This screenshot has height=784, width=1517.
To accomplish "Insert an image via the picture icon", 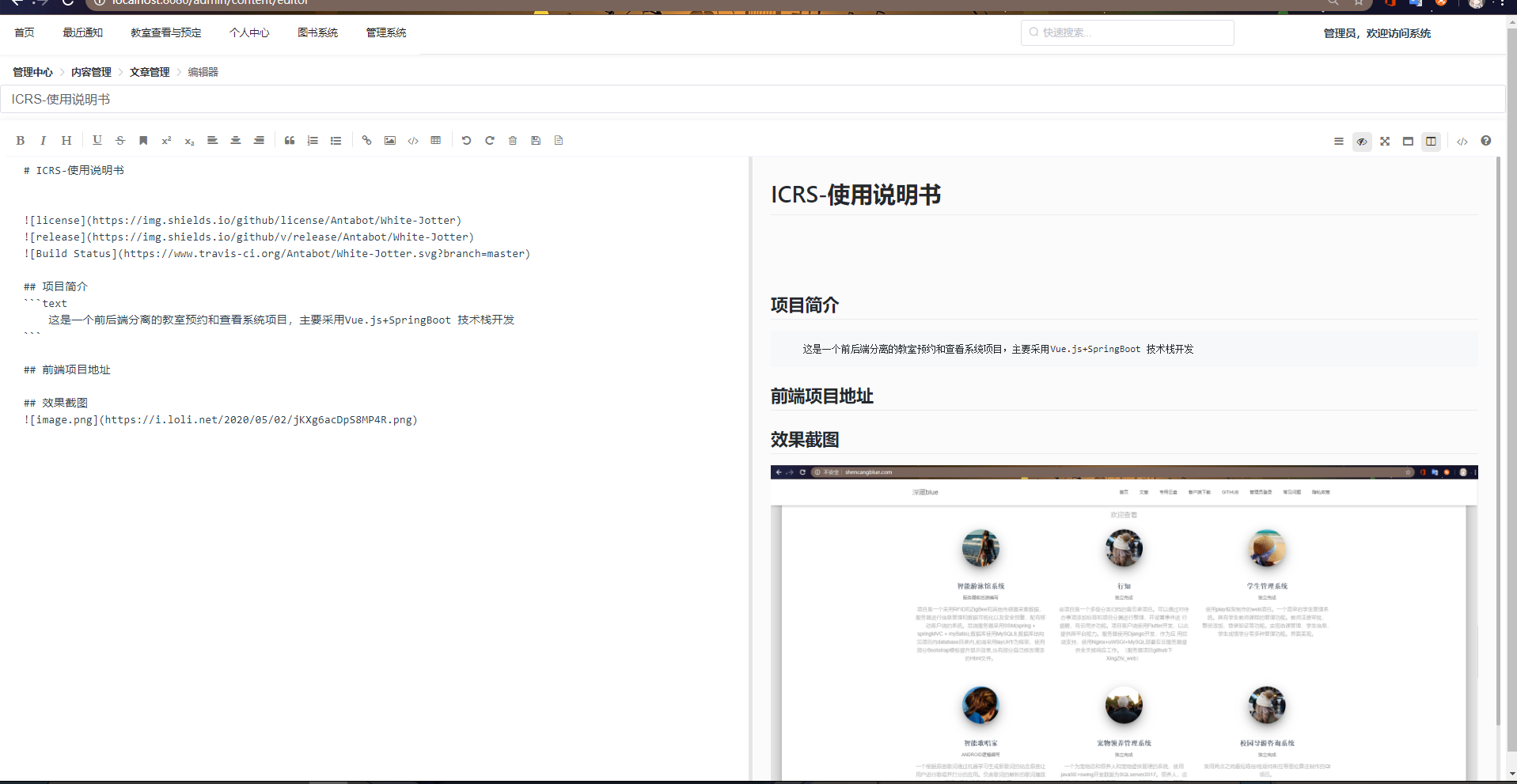I will (x=389, y=141).
